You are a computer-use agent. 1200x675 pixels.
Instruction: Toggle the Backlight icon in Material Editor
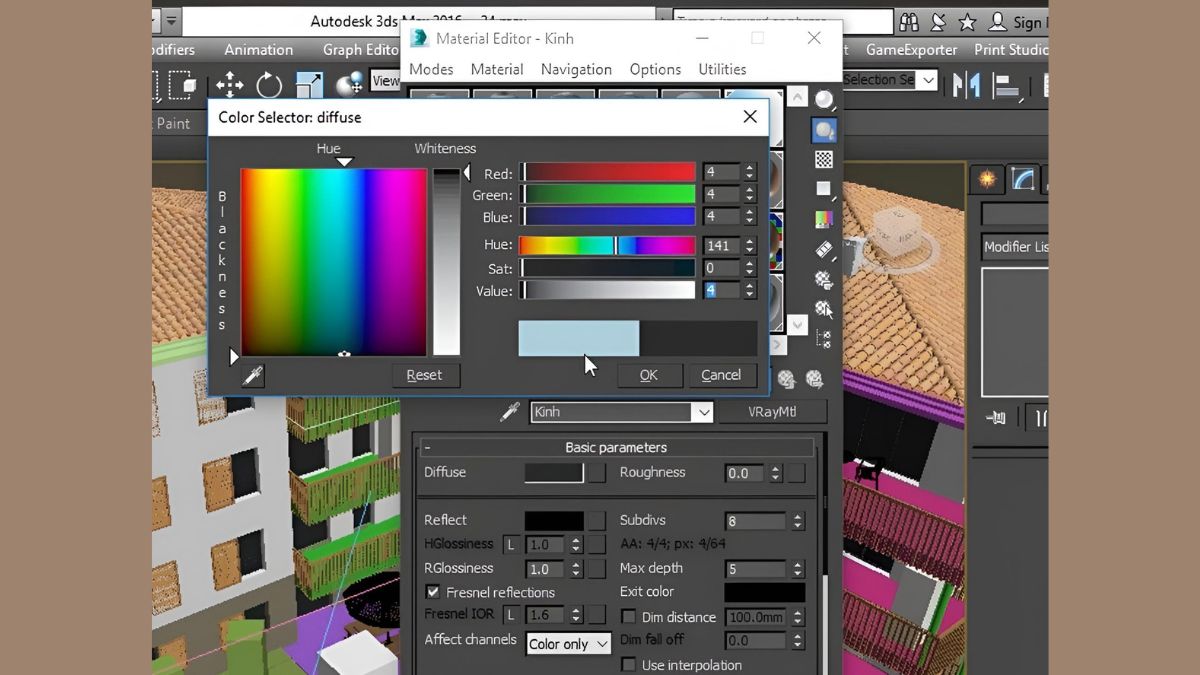[x=824, y=130]
